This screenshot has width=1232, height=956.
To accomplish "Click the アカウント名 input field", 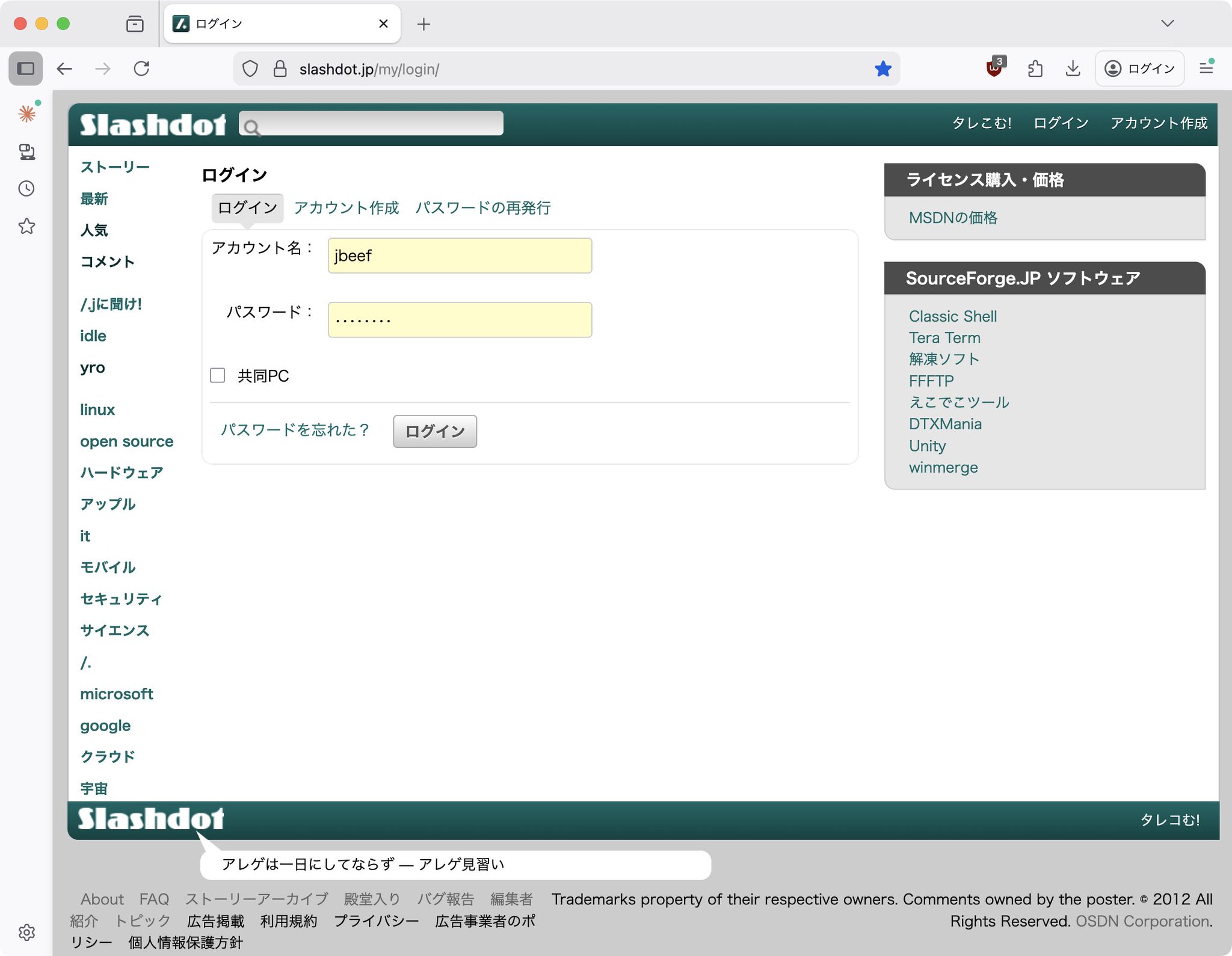I will pos(460,256).
